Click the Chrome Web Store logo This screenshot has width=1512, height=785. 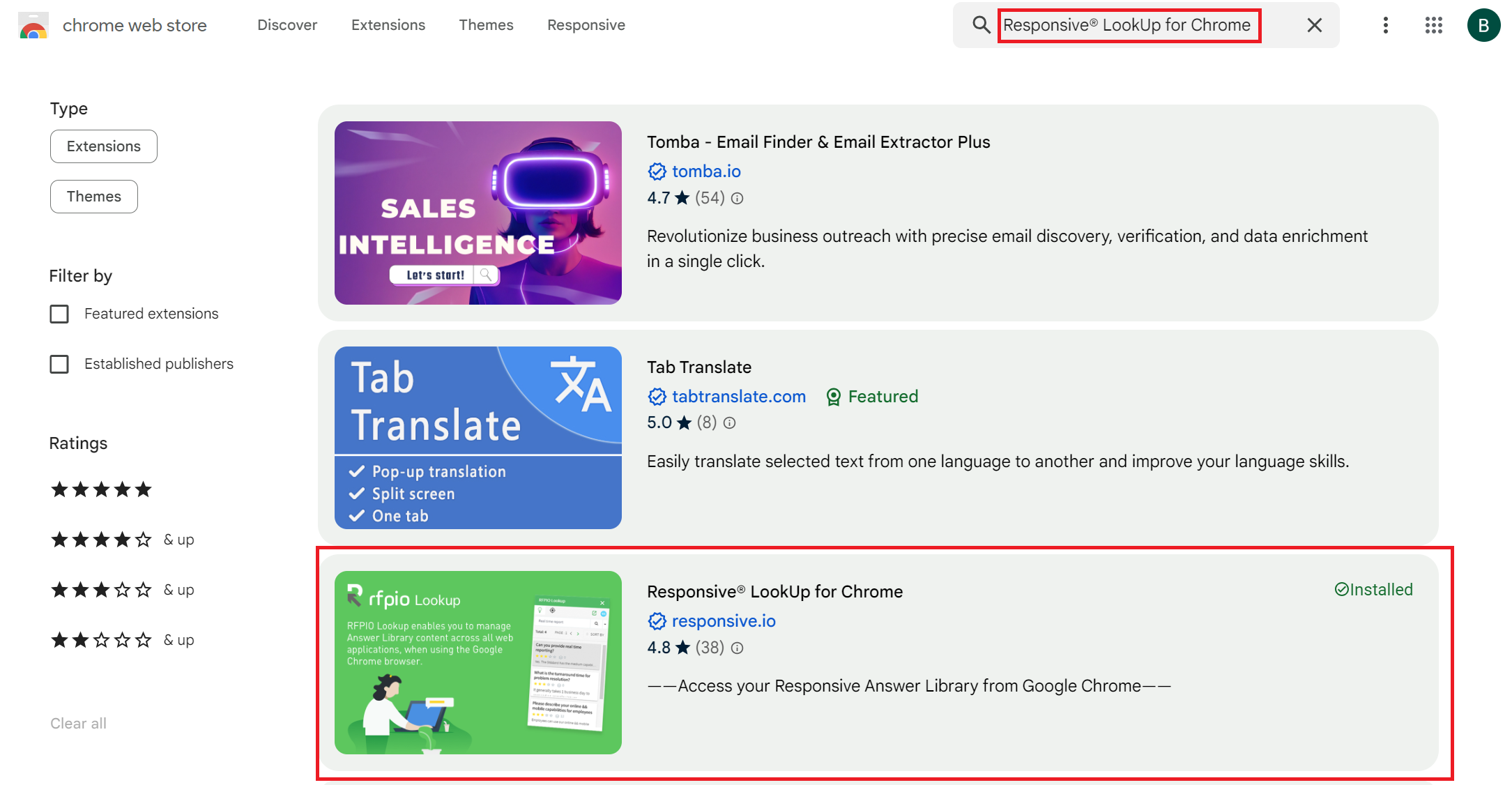[x=33, y=26]
